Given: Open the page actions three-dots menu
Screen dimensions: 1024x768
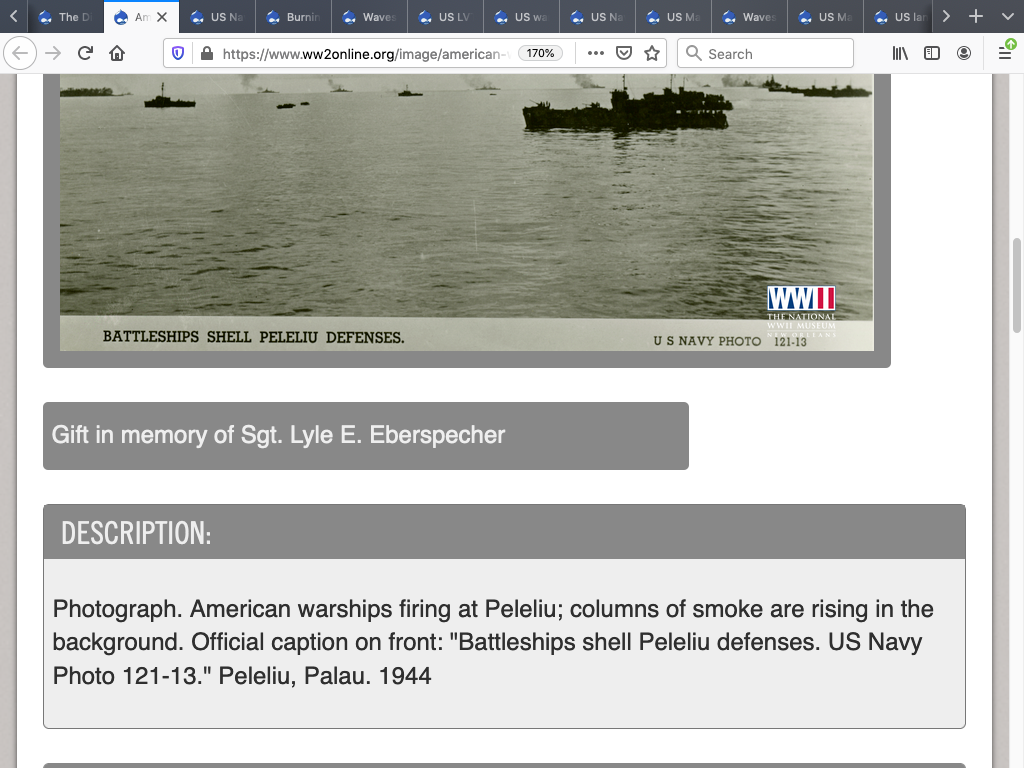Looking at the screenshot, I should click(596, 54).
